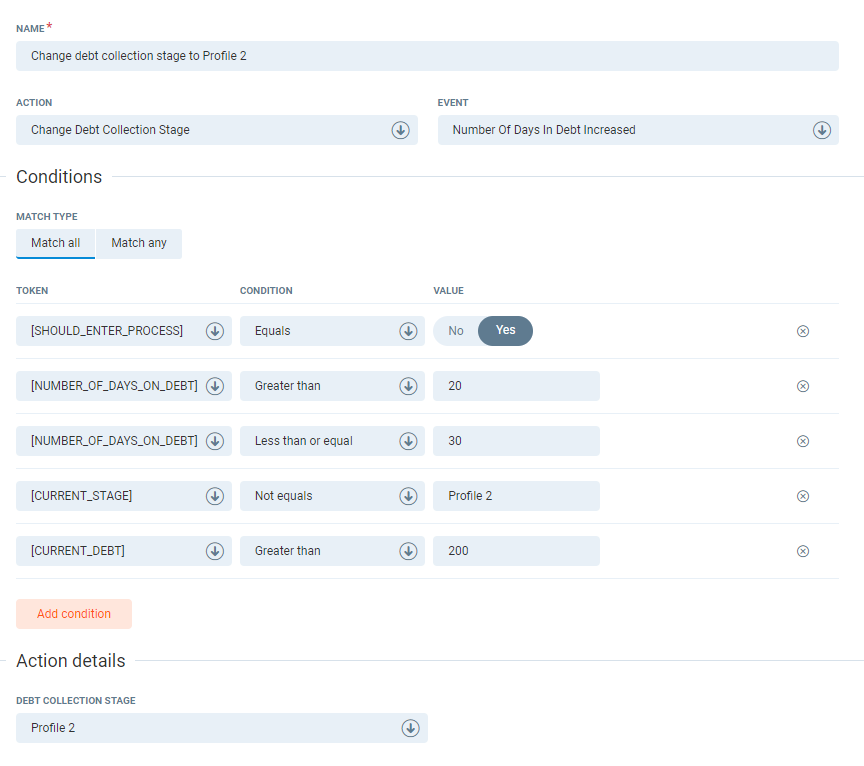Remove the CURRENT_DEBT condition row
Image resolution: width=864 pixels, height=766 pixels.
802,551
